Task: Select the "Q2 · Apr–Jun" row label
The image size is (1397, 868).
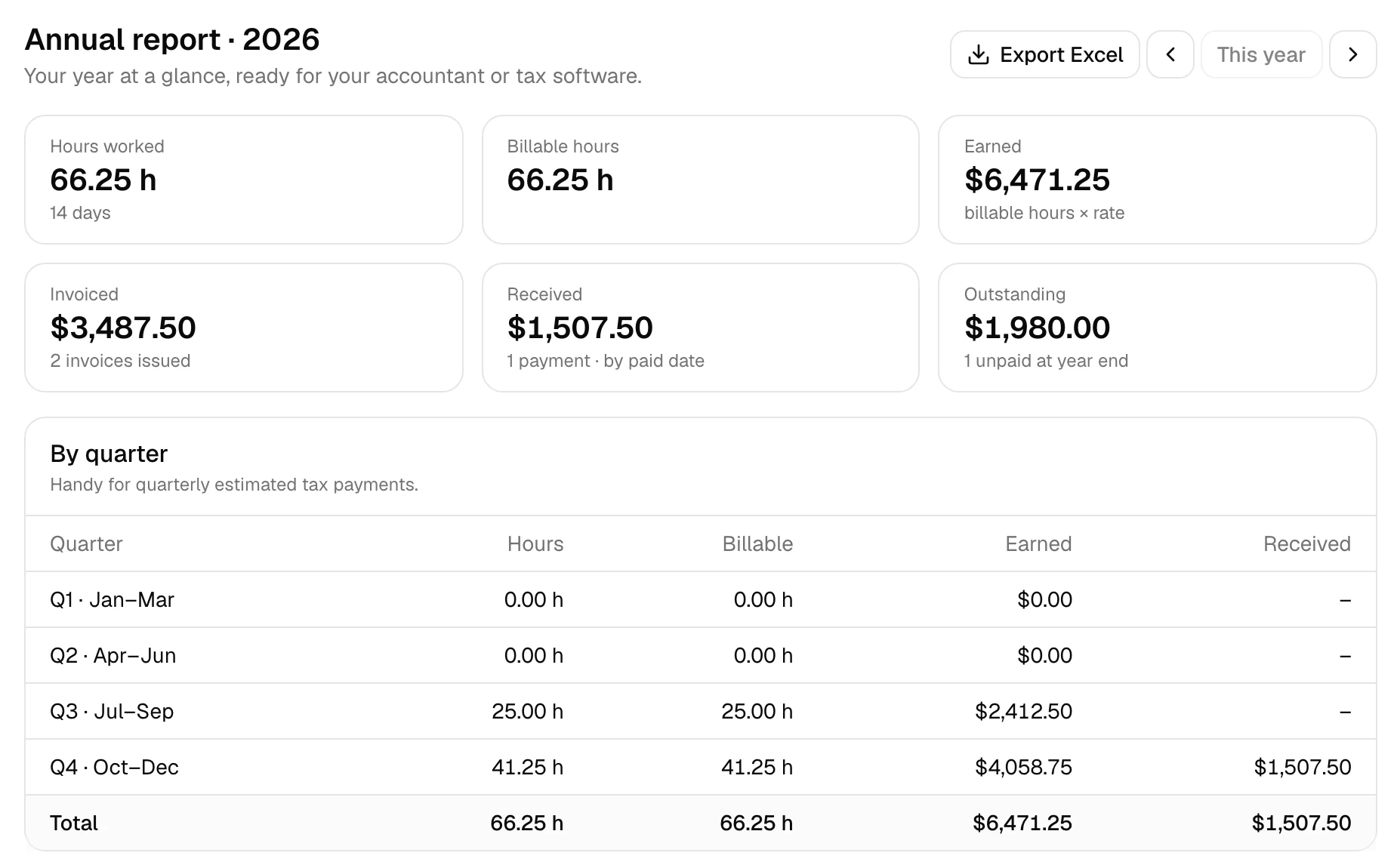Action: click(113, 655)
